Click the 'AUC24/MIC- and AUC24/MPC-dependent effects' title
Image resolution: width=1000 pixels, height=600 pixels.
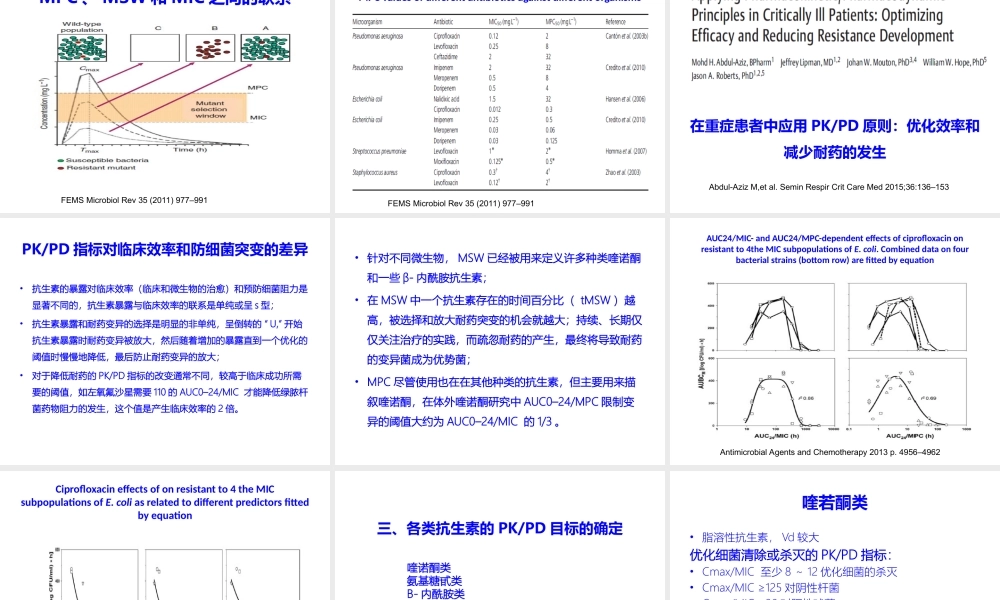click(x=835, y=249)
